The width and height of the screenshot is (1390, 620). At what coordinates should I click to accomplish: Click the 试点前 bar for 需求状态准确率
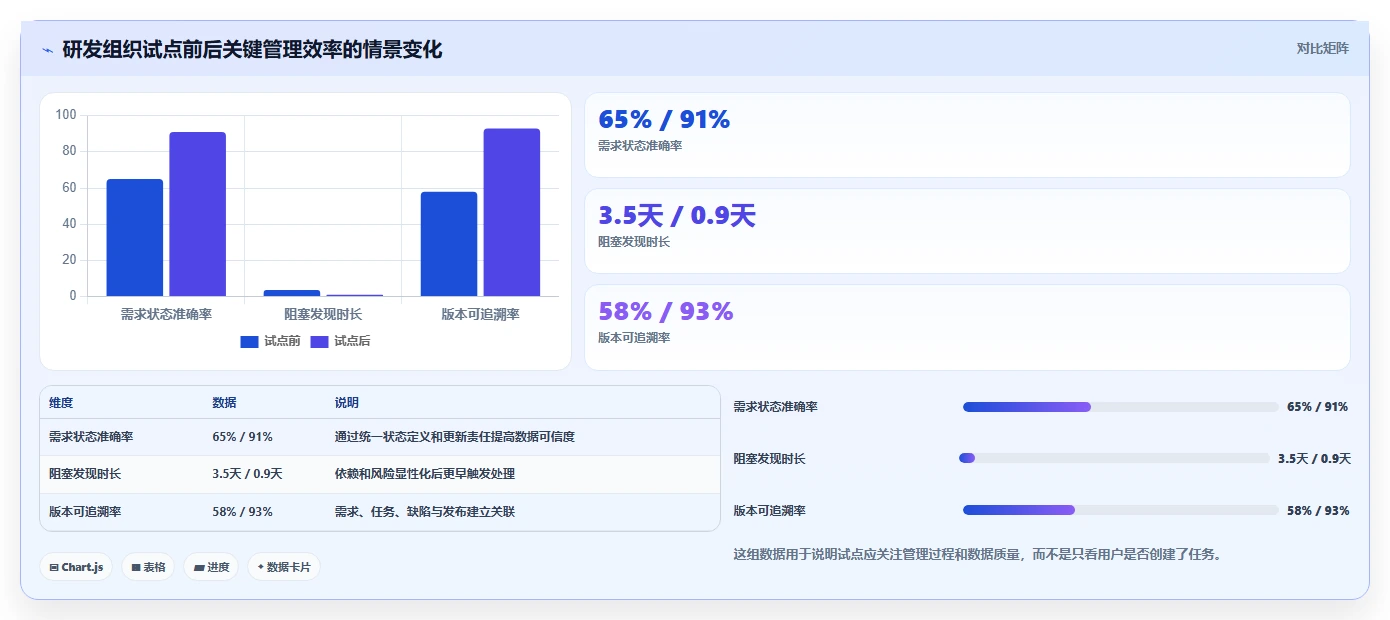click(135, 238)
